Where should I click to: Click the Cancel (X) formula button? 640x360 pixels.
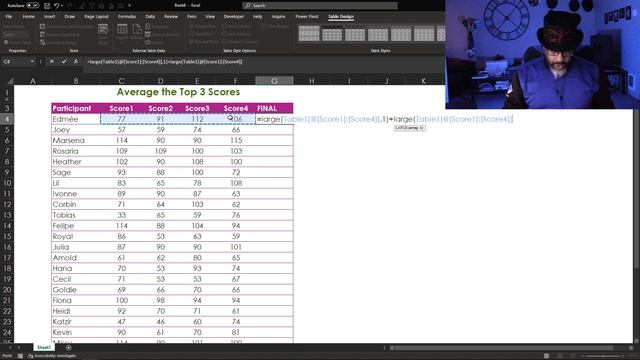tap(52, 62)
